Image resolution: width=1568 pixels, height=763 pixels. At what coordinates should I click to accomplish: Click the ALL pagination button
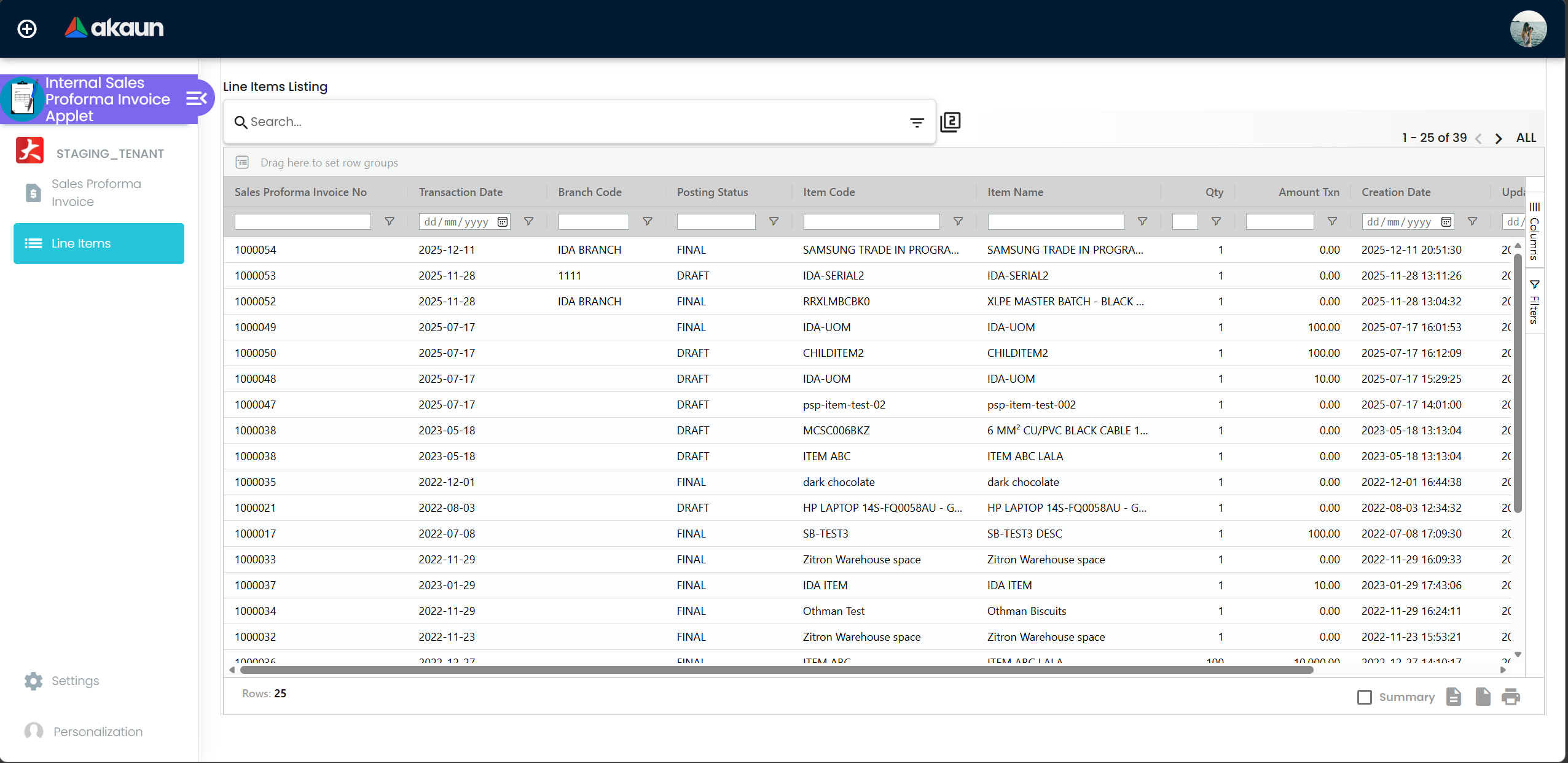(1526, 138)
